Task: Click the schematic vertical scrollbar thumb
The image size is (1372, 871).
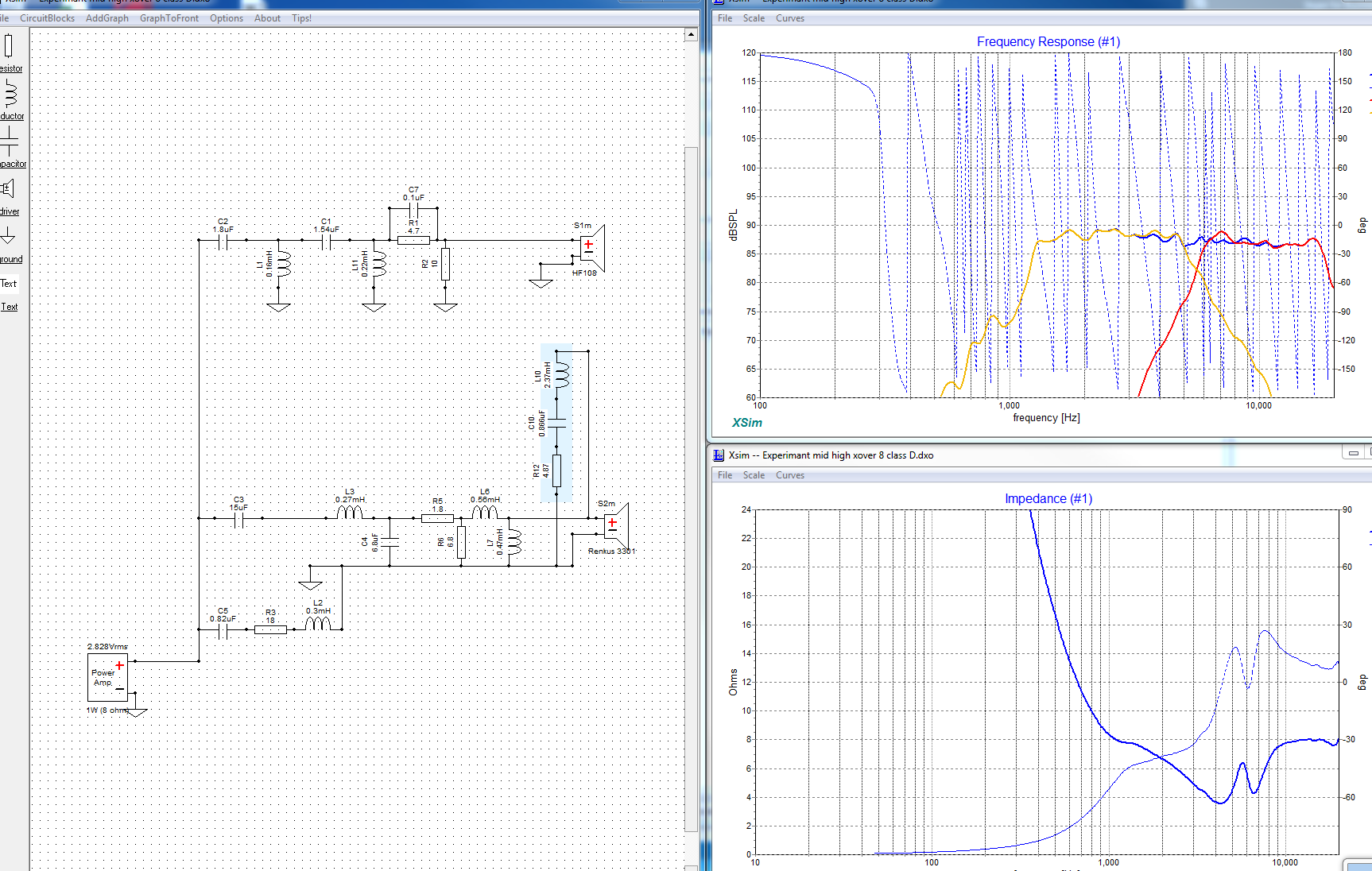Action: [x=691, y=488]
